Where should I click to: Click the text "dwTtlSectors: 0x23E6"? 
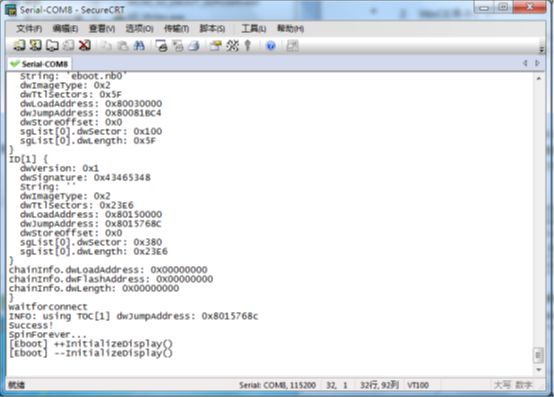coord(77,205)
